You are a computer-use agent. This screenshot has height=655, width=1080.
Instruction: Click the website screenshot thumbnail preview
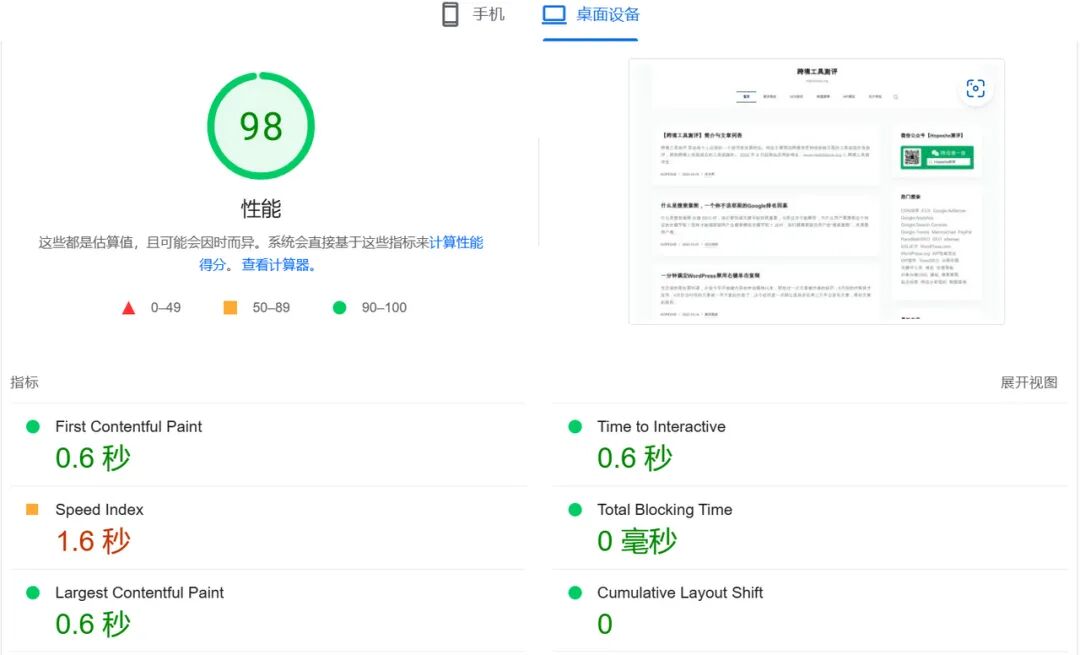coord(816,191)
